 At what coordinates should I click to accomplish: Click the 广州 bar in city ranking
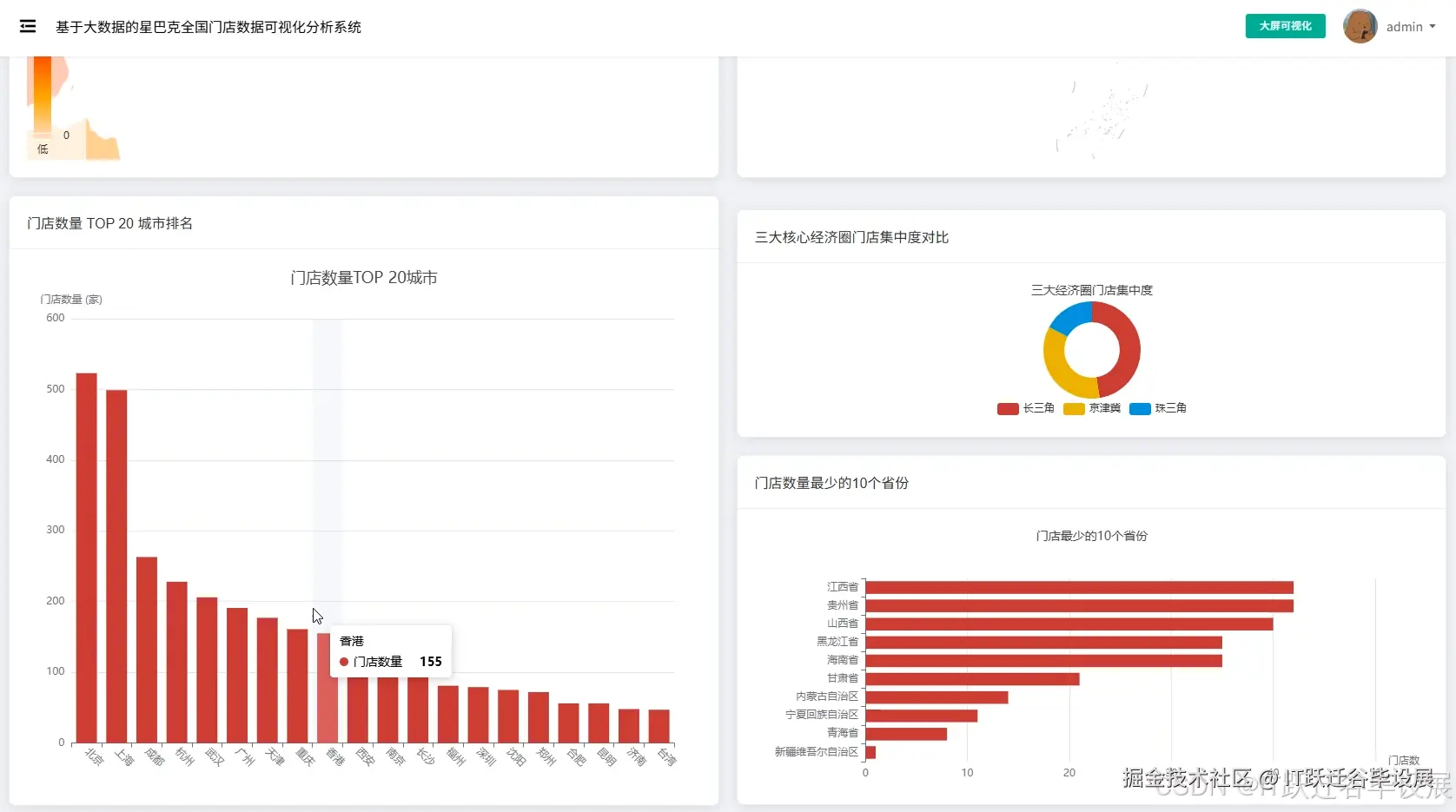coord(237,675)
